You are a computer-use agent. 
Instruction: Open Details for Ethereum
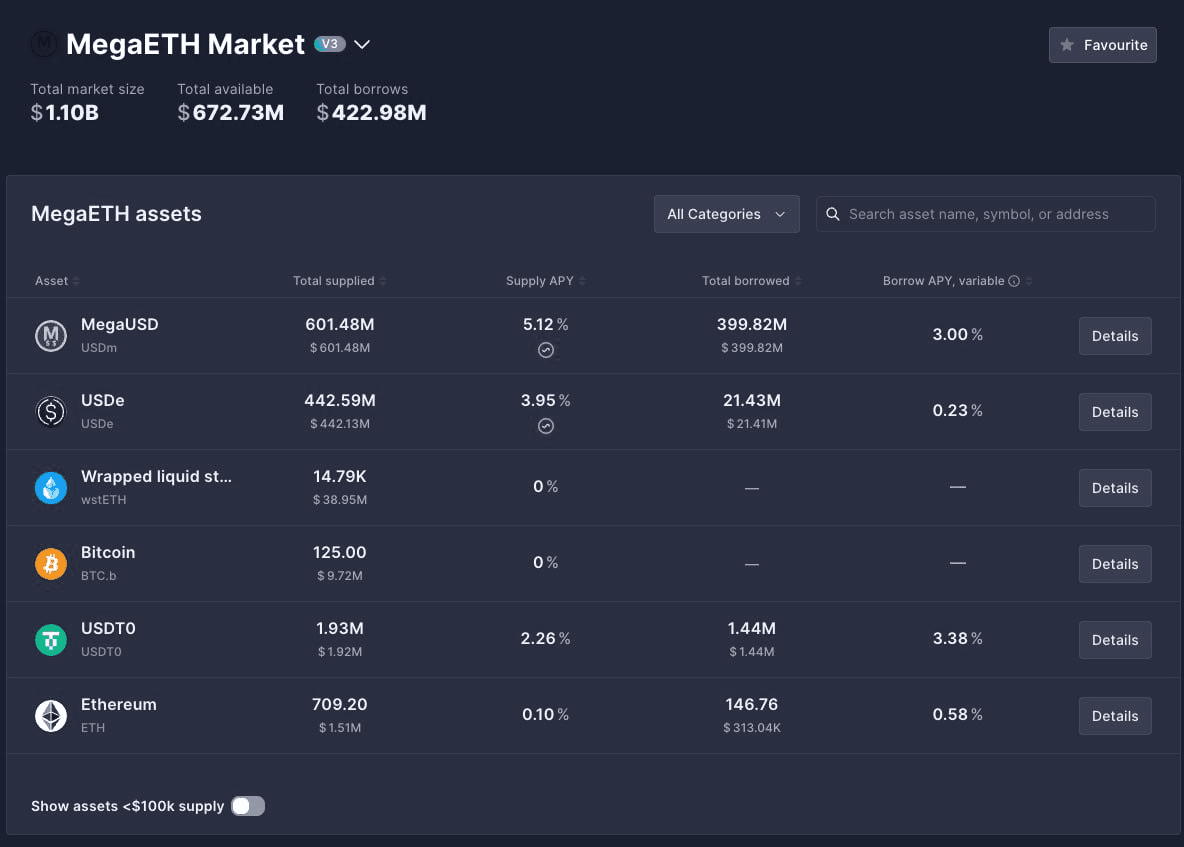[1115, 716]
